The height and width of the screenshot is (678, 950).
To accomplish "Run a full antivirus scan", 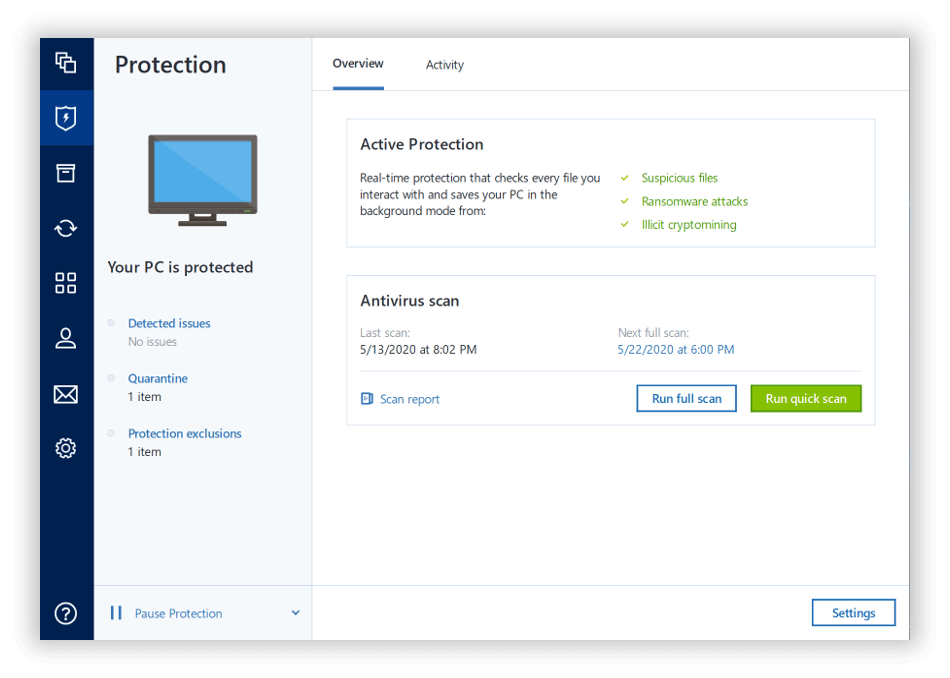I will click(x=686, y=398).
